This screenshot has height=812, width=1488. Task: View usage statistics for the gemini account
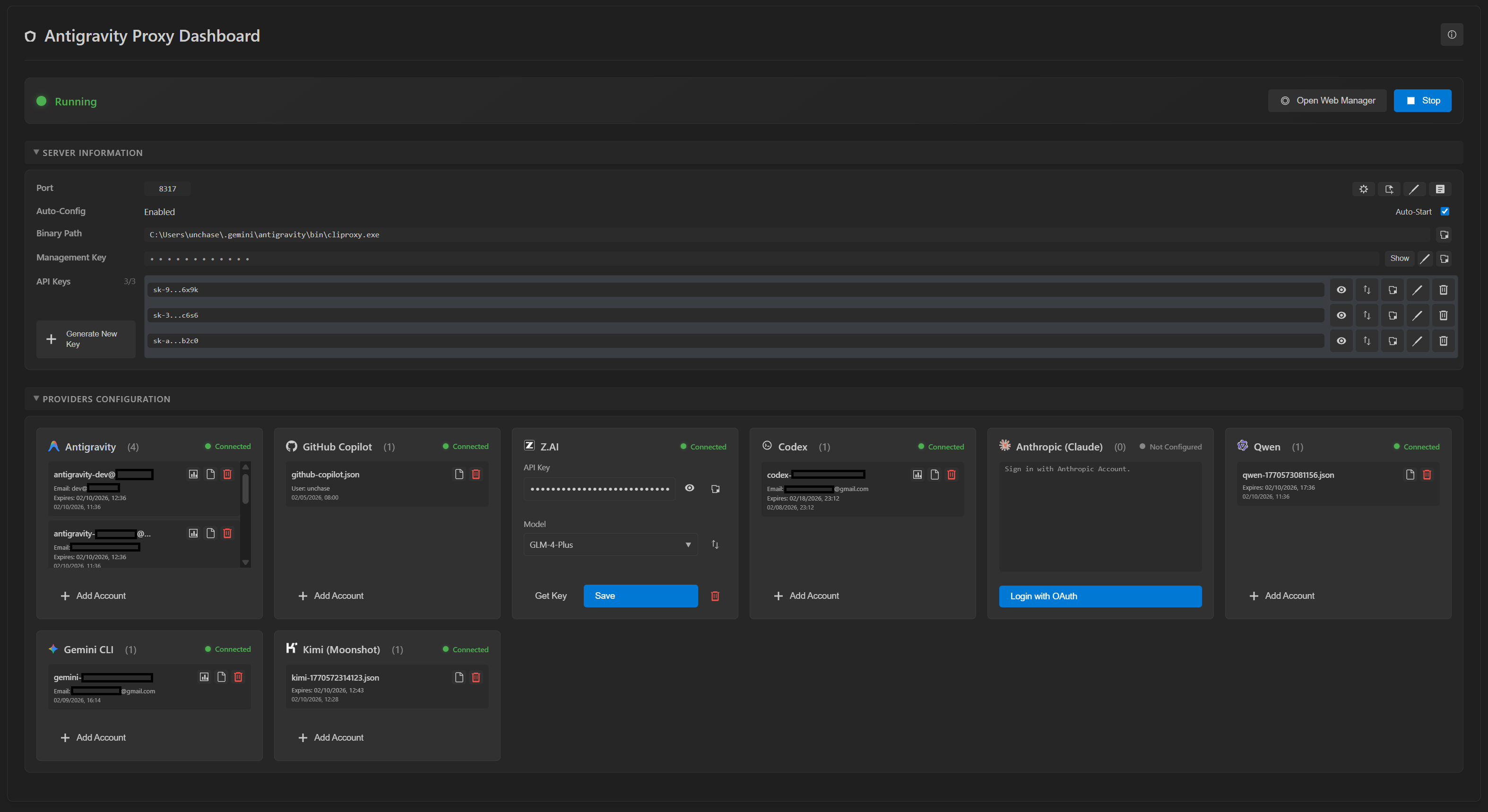203,676
